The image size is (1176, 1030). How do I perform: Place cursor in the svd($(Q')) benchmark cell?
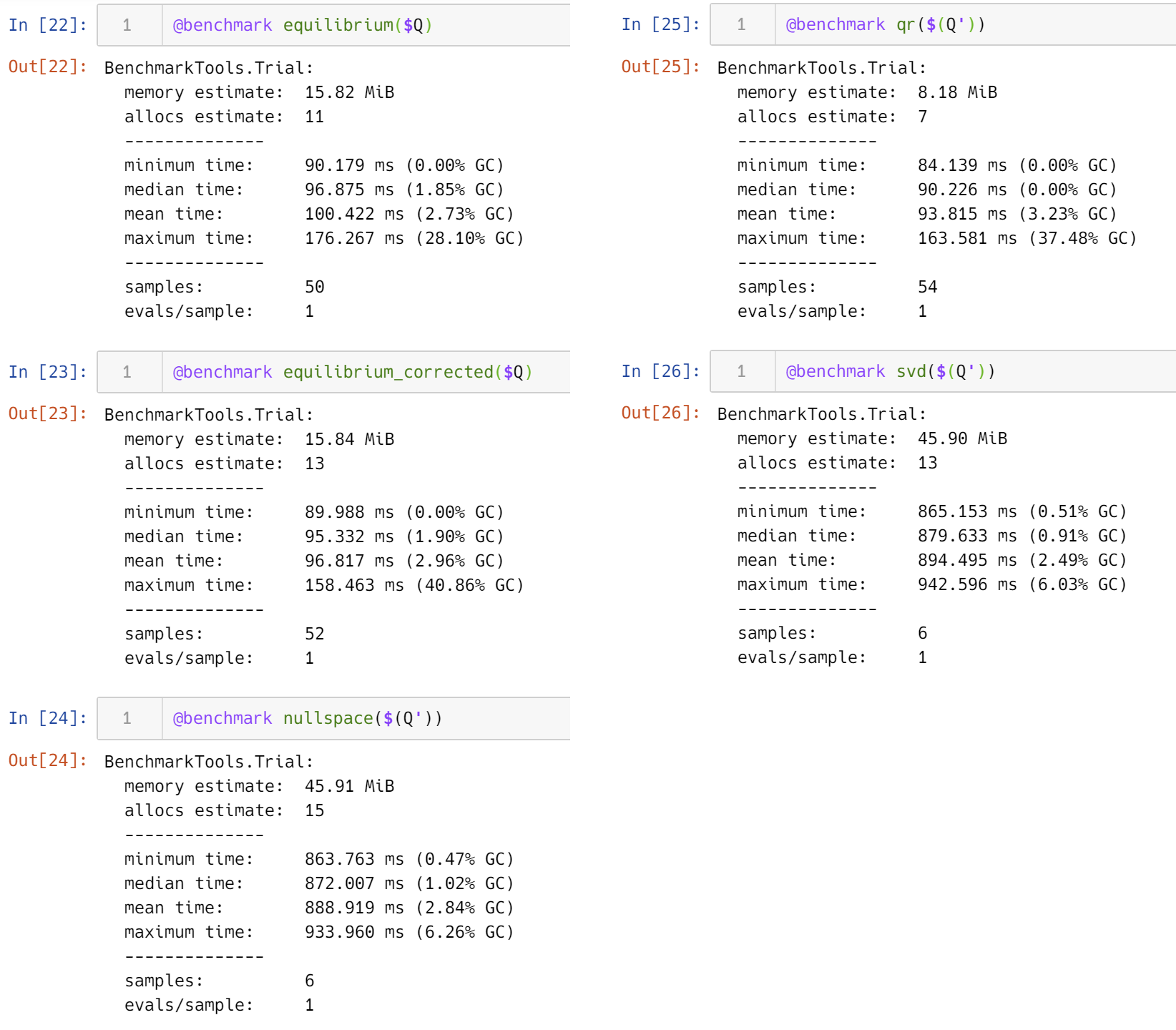click(943, 371)
